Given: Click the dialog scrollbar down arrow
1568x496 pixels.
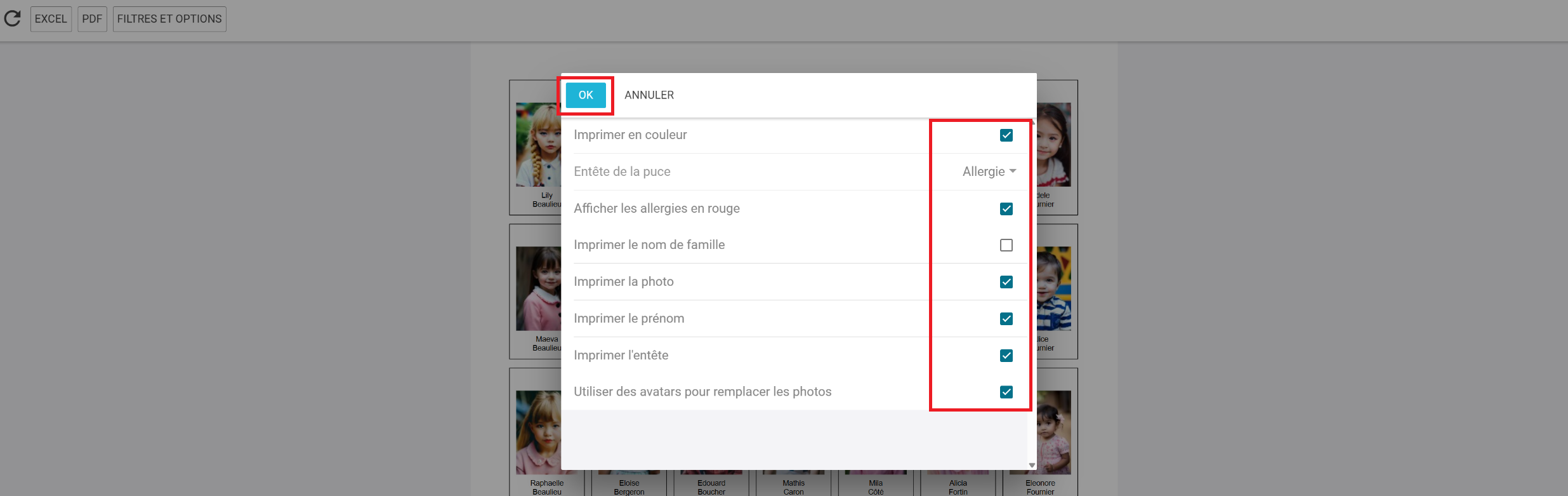Looking at the screenshot, I should pos(1032,466).
